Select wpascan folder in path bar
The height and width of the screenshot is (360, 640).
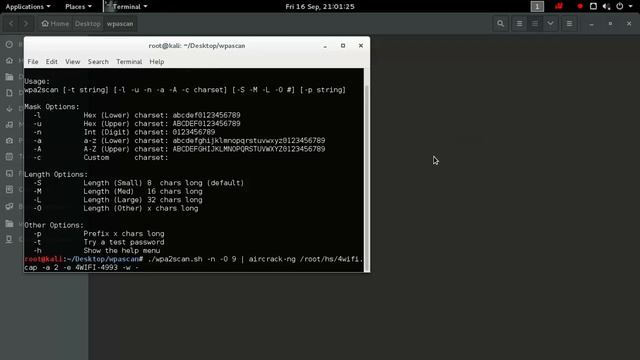120,24
